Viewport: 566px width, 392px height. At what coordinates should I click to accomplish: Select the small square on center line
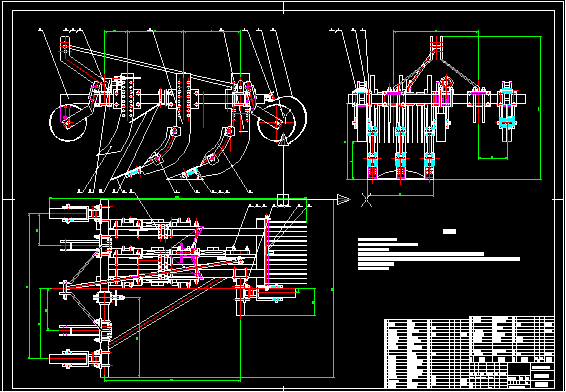pyautogui.click(x=283, y=200)
